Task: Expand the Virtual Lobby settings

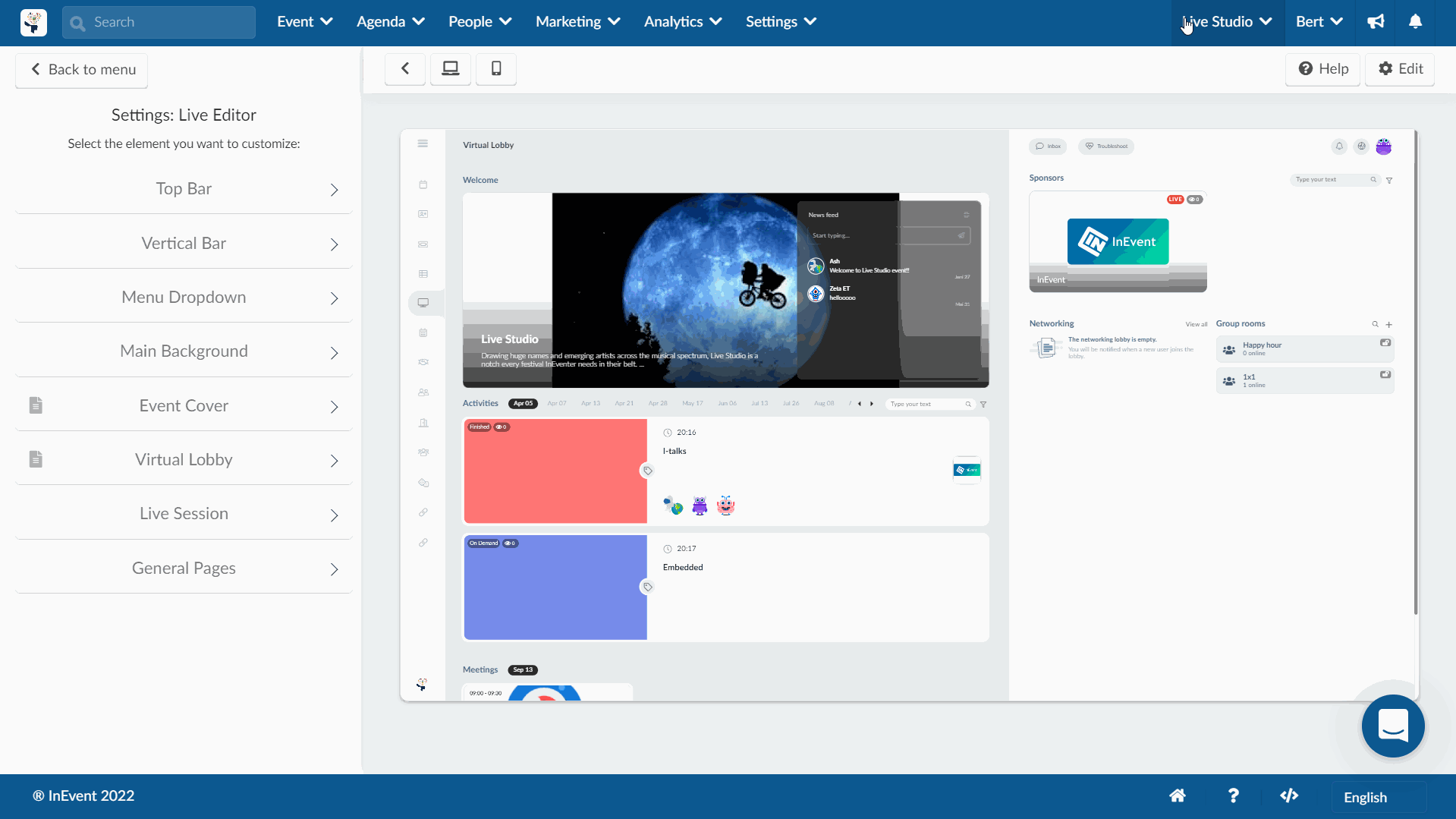Action: (x=184, y=460)
